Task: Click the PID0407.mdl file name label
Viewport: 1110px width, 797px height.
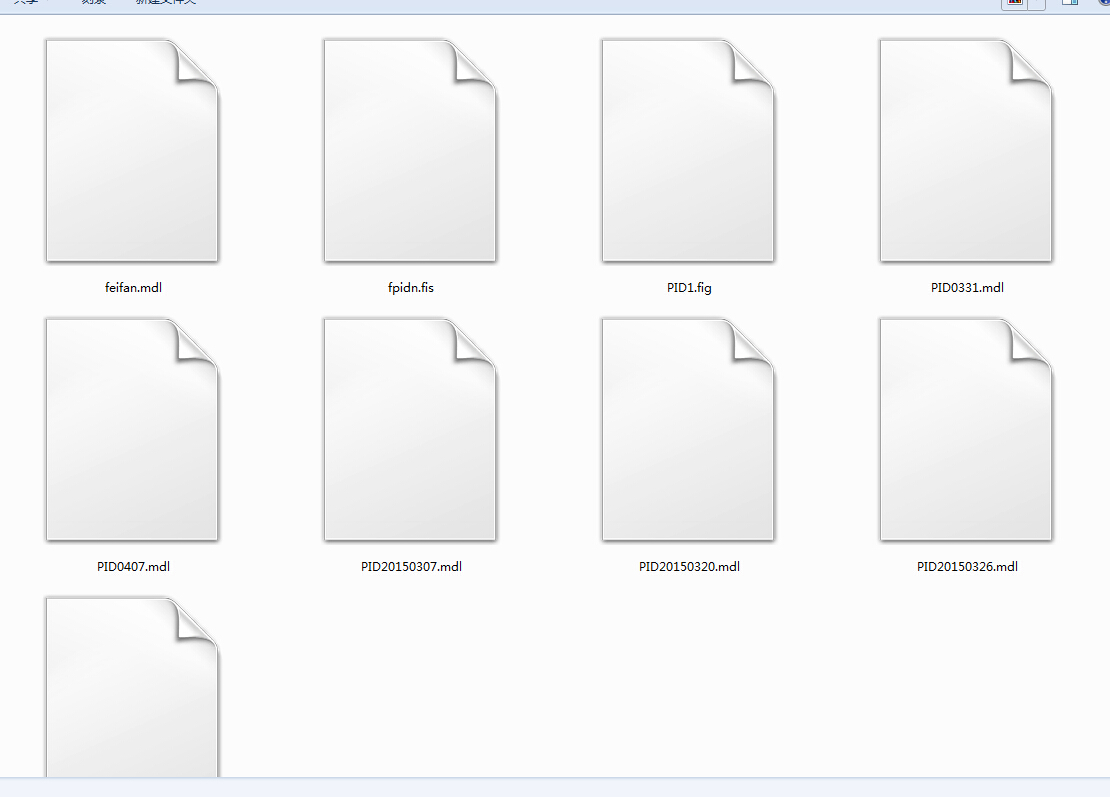Action: pyautogui.click(x=133, y=566)
